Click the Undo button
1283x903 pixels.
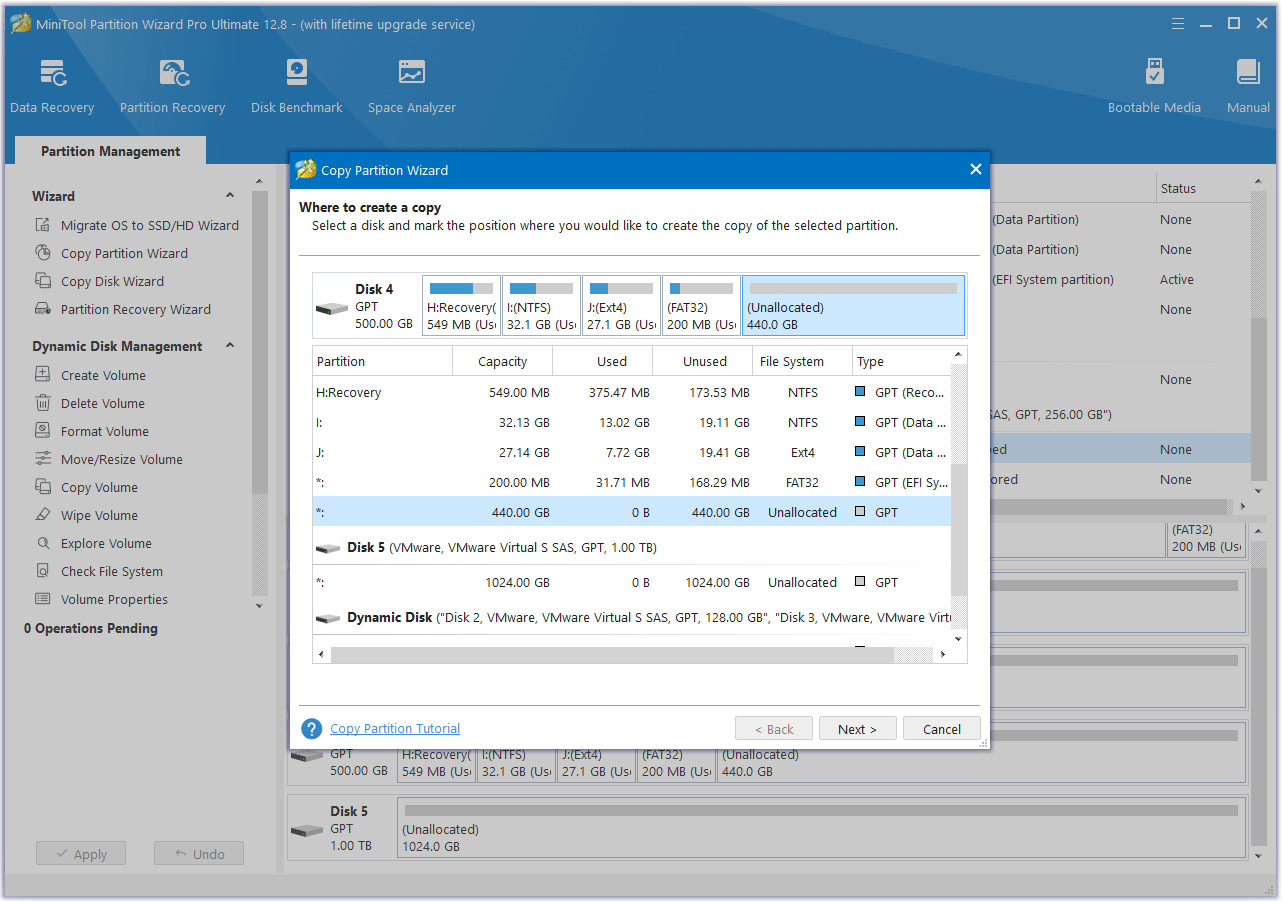199,854
